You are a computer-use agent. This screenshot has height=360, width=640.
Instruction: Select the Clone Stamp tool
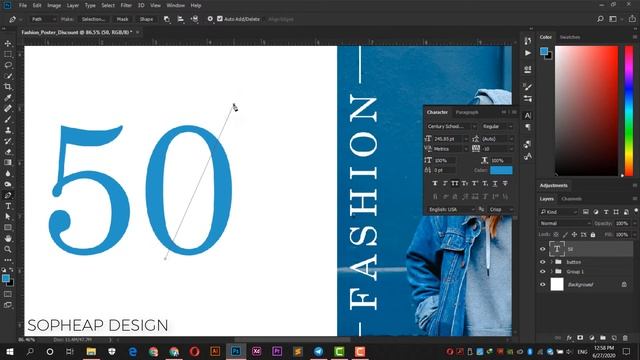click(x=8, y=130)
